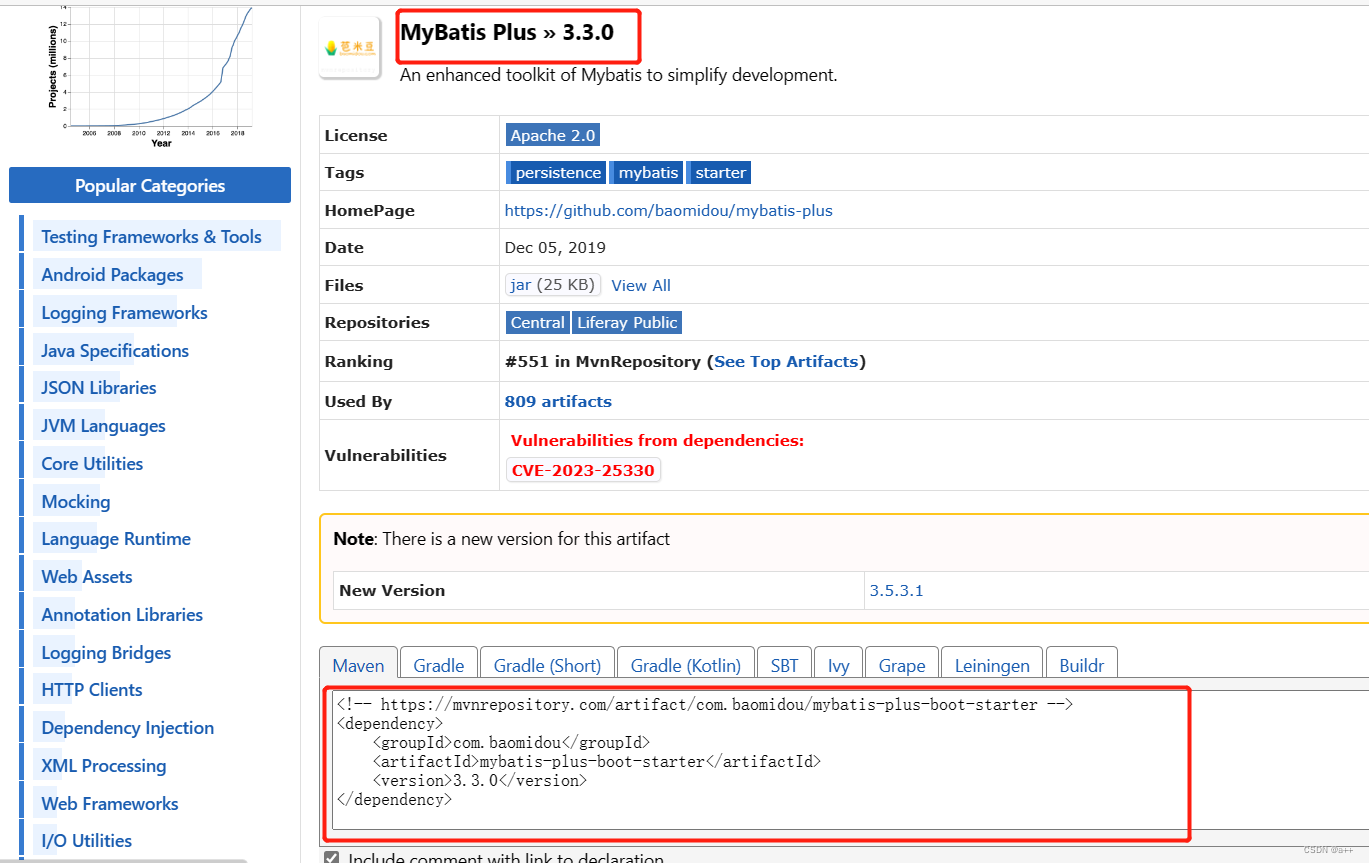The width and height of the screenshot is (1369, 863).
Task: Click the CVE-2023-25330 vulnerability link
Action: click(x=583, y=469)
